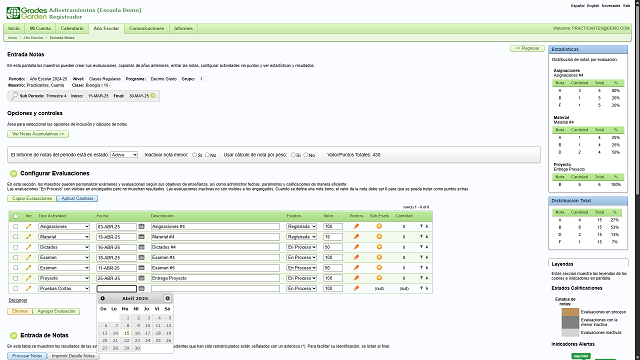Viewport: 640px width, 360px height.
Task: Open Estatus dropdown for Entrega Proyecto
Action: (301, 278)
